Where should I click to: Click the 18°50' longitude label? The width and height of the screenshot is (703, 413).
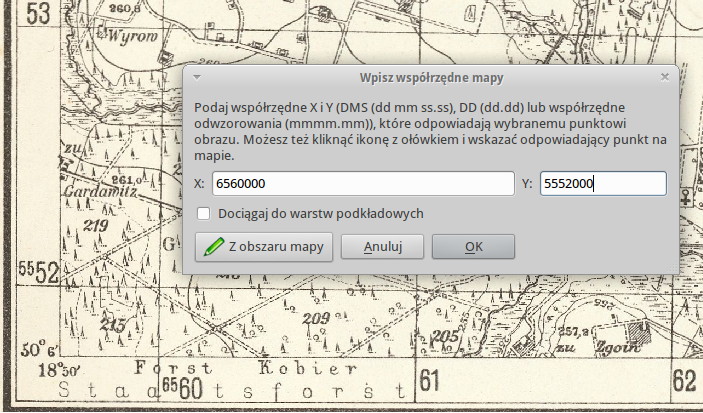click(59, 370)
